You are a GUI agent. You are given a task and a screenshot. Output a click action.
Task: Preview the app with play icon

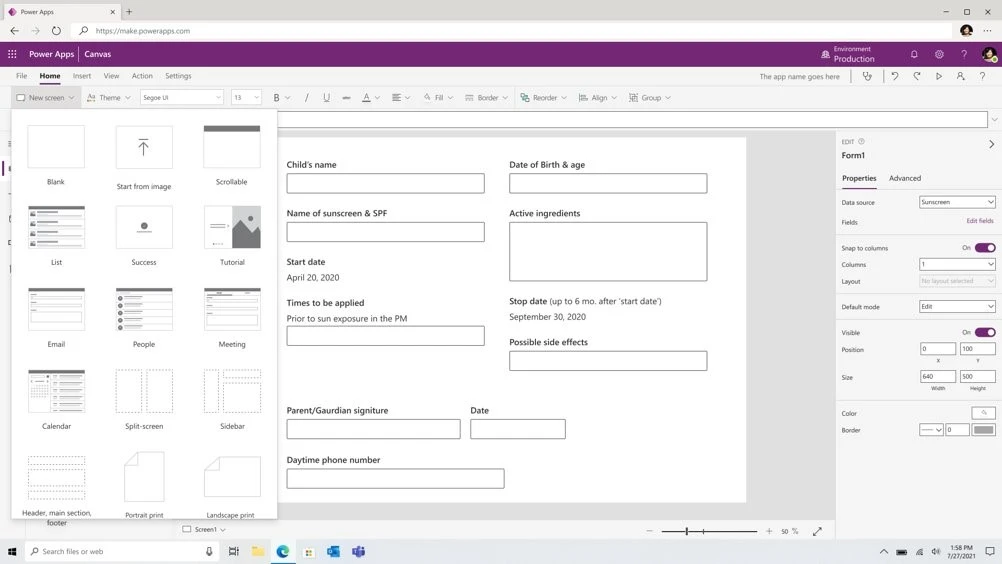(939, 76)
